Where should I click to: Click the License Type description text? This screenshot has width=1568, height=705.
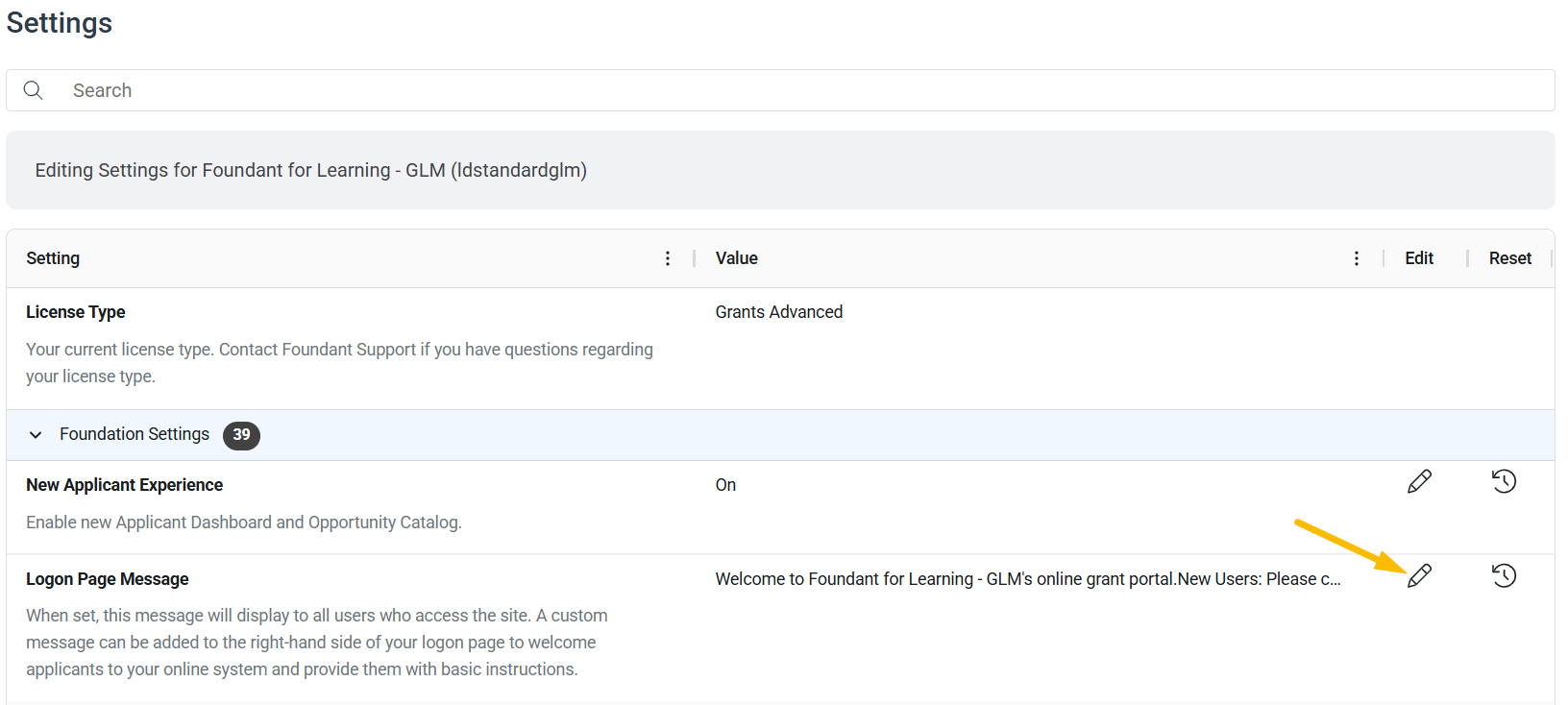pos(340,363)
